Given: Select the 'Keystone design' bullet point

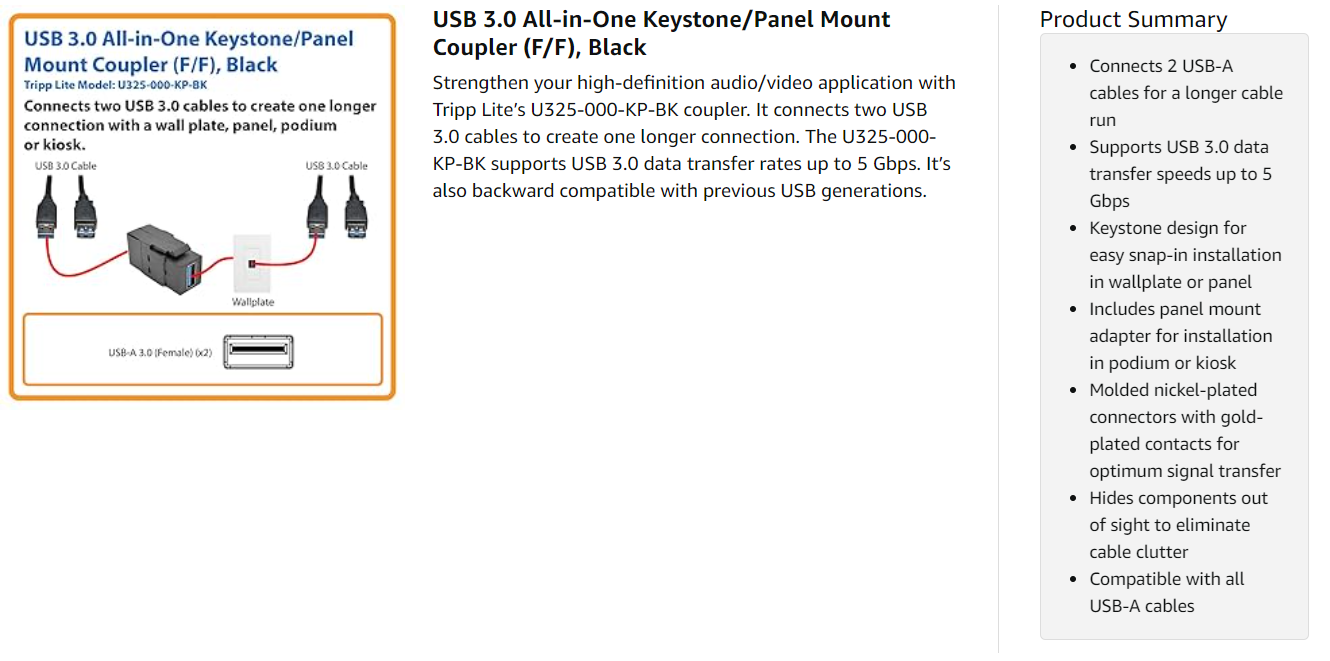Looking at the screenshot, I should coord(1185,255).
